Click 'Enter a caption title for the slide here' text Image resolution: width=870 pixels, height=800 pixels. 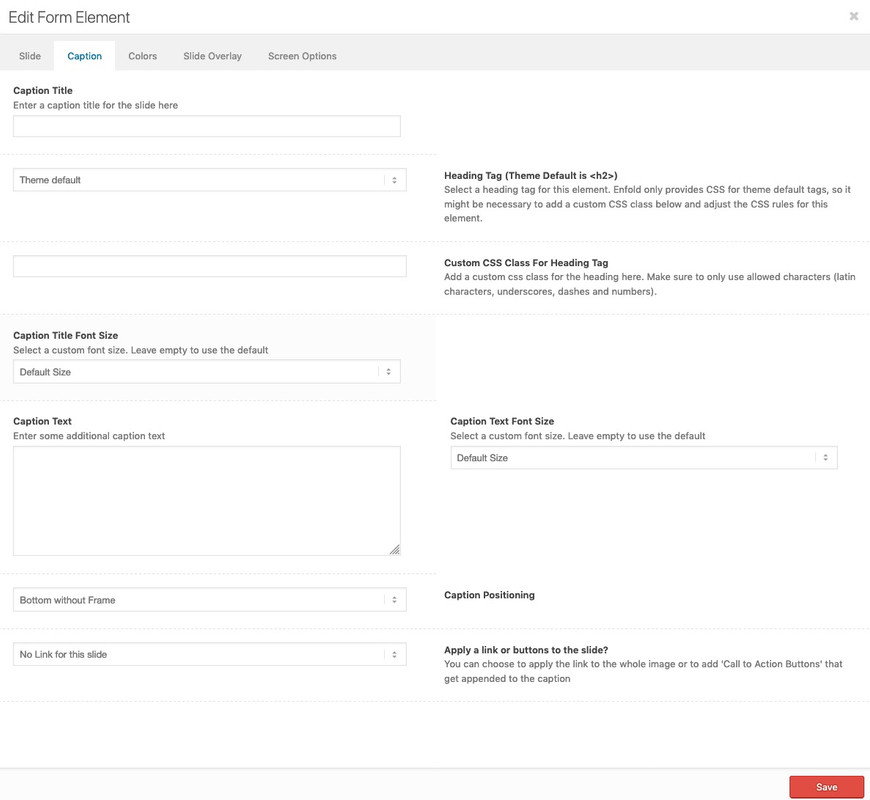pyautogui.click(x=95, y=105)
